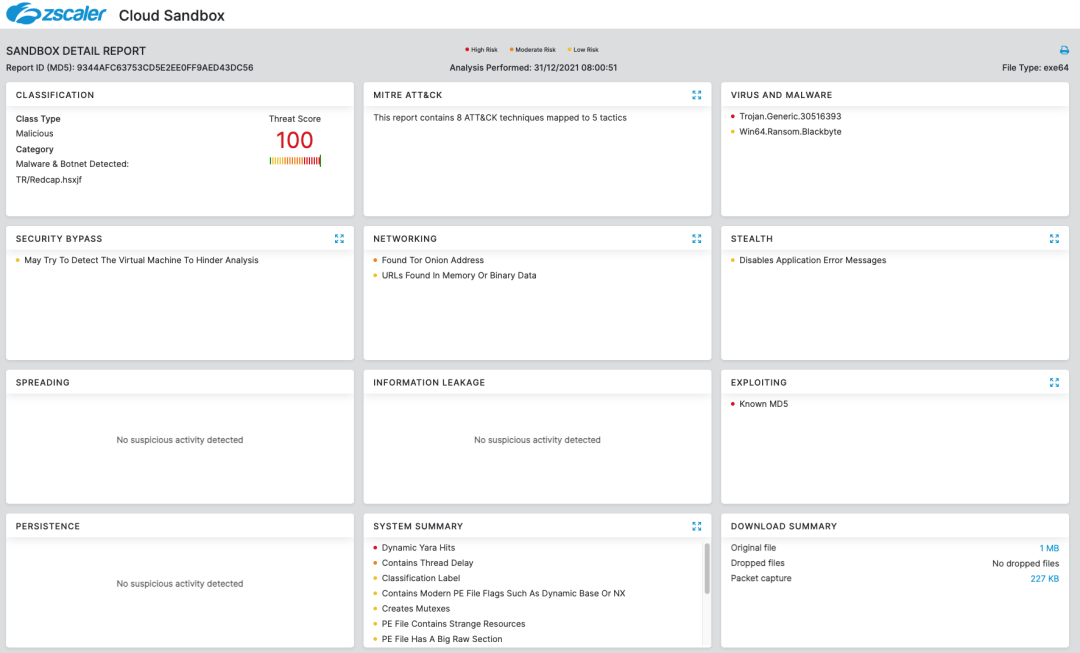Viewport: 1080px width, 653px height.
Task: Click Disables Application Error Messages item
Action: (812, 260)
